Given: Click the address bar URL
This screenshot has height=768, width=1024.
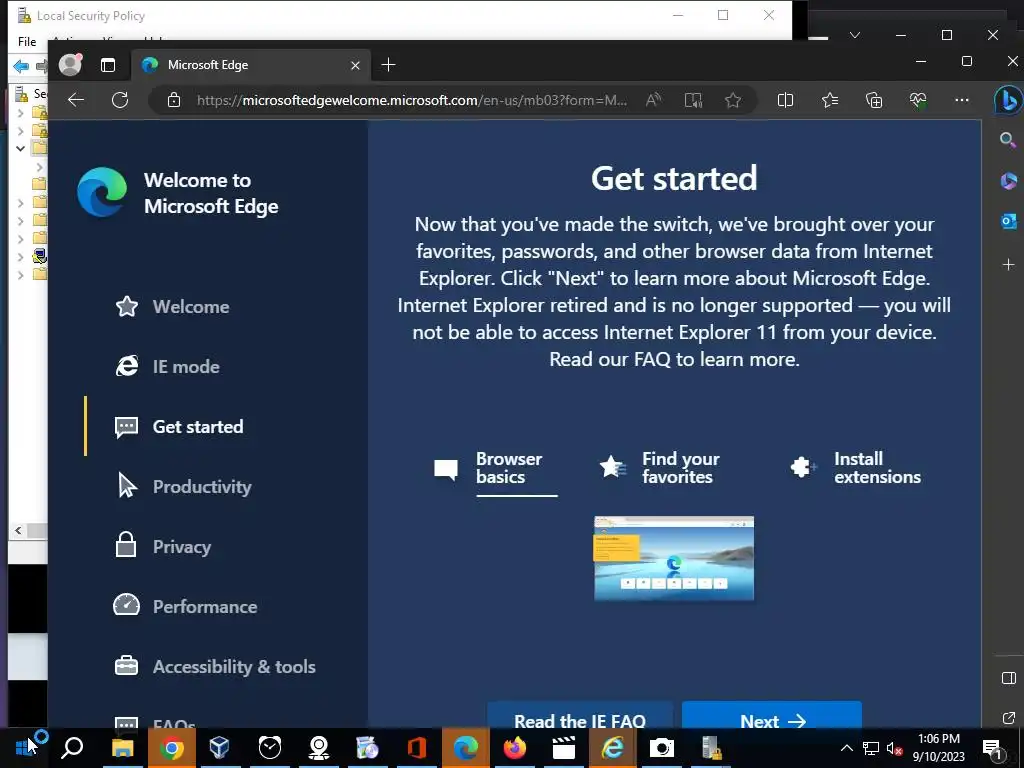Looking at the screenshot, I should tap(411, 100).
